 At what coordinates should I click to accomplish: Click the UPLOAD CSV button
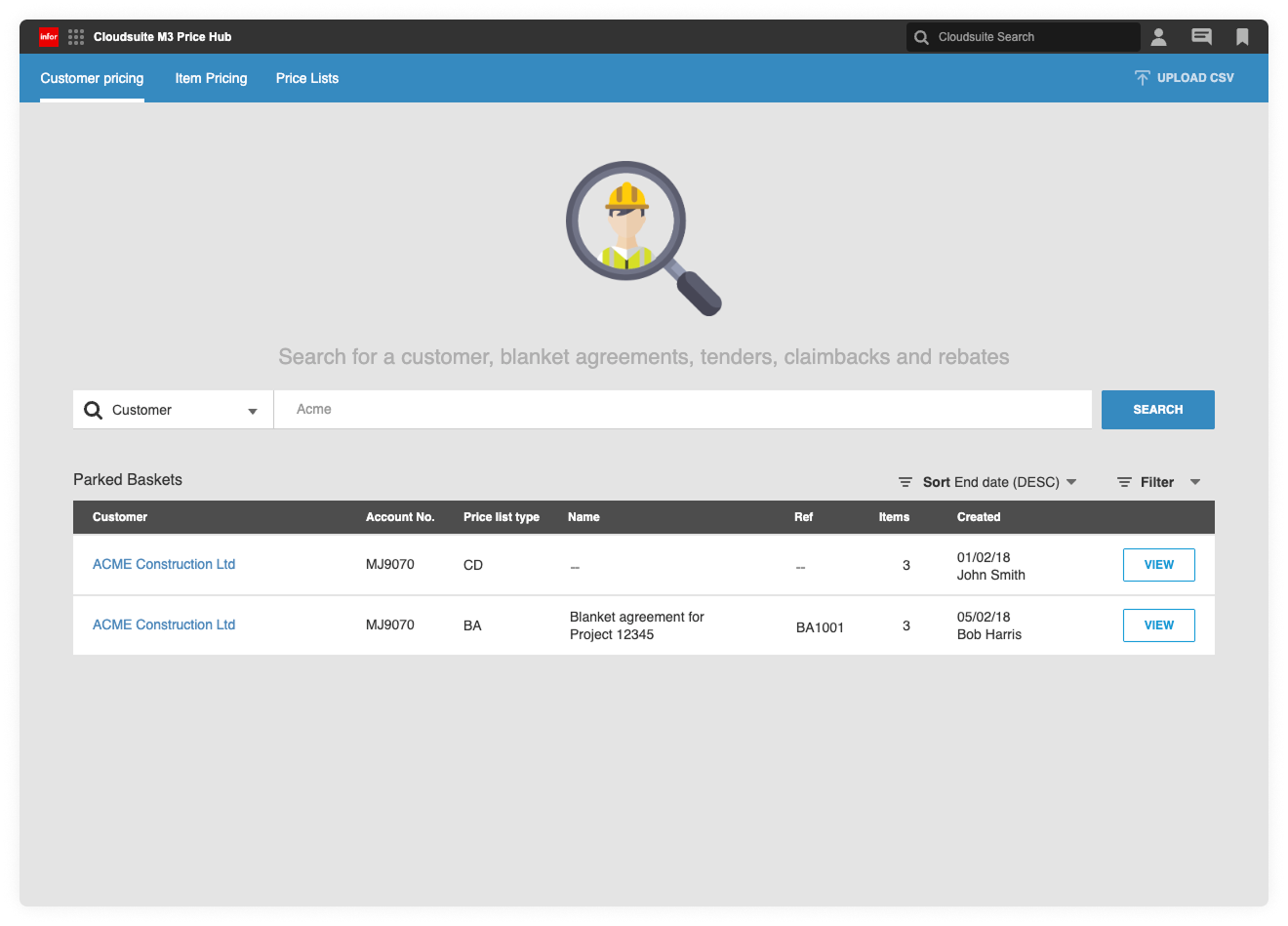pyautogui.click(x=1185, y=78)
